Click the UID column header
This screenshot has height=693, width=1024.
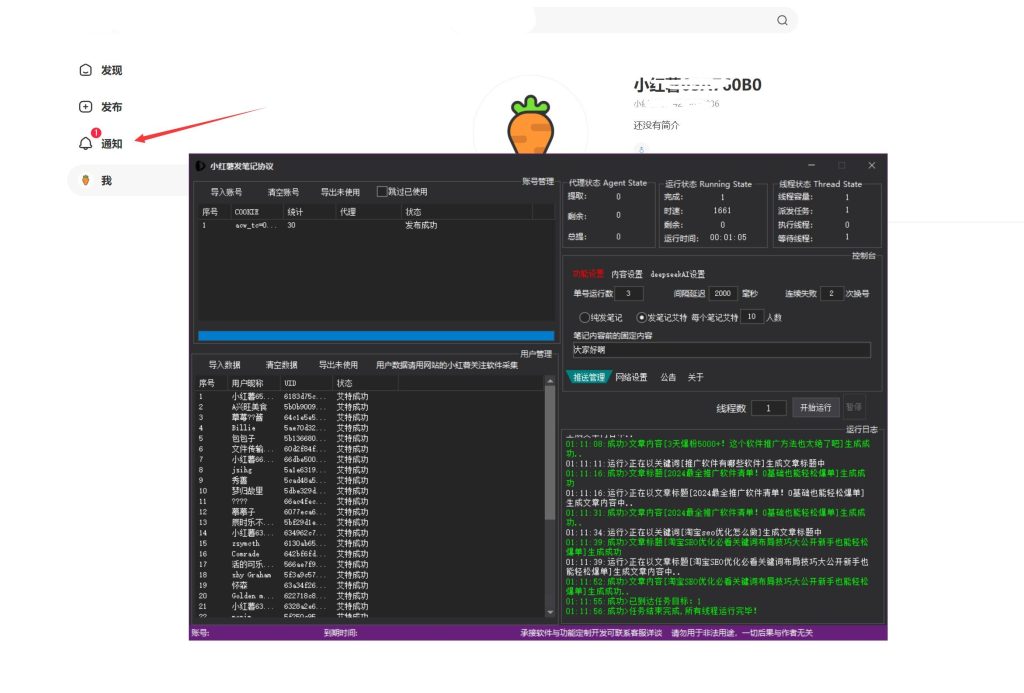pyautogui.click(x=306, y=383)
